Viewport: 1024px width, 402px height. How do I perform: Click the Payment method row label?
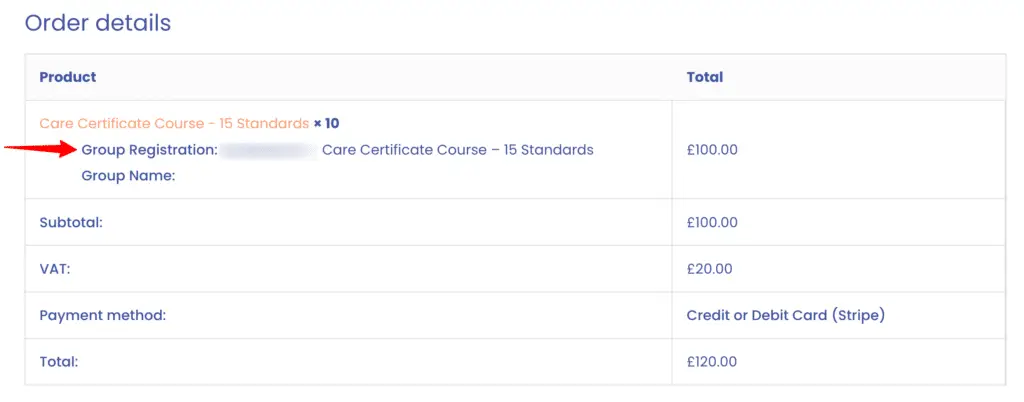[103, 316]
